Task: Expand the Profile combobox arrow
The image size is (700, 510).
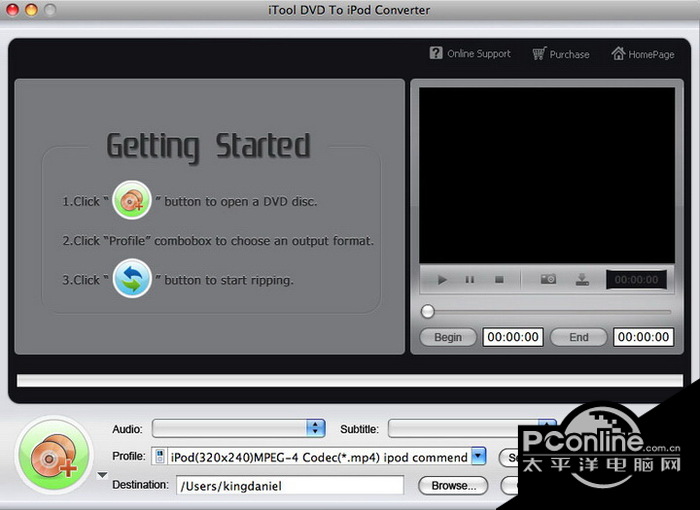Action: [x=479, y=456]
